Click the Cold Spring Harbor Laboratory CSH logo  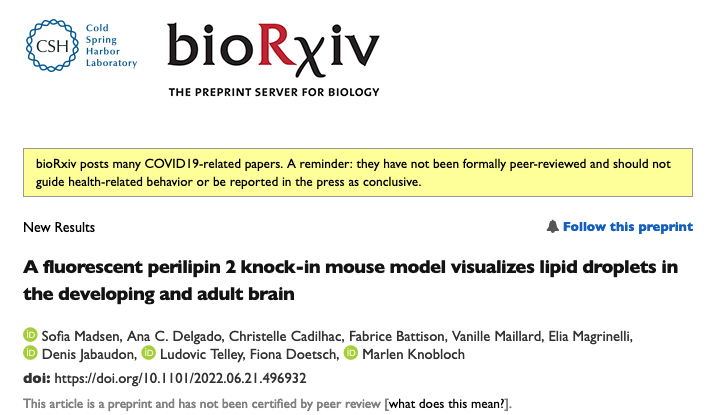pyautogui.click(x=46, y=46)
